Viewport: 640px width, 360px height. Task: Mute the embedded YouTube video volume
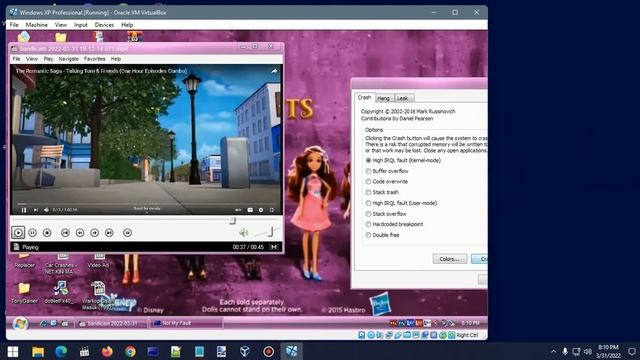(x=46, y=210)
